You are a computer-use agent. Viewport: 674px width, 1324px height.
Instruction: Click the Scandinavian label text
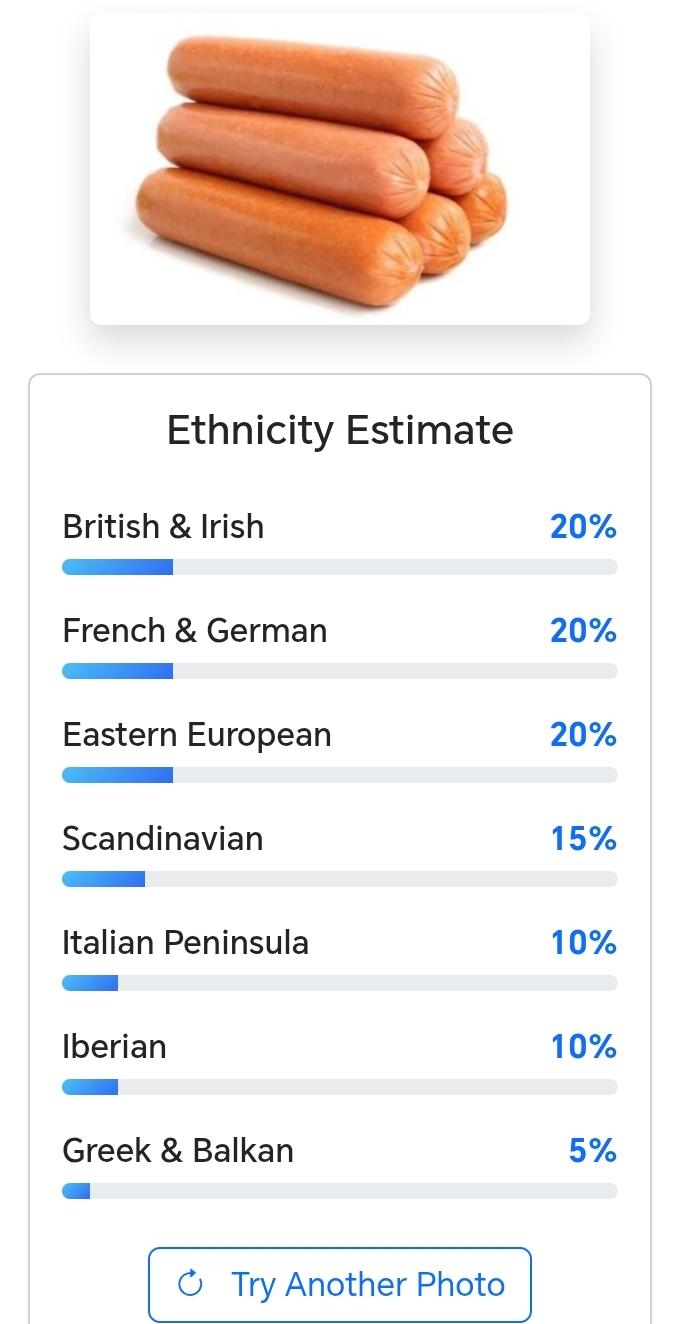[x=162, y=838]
